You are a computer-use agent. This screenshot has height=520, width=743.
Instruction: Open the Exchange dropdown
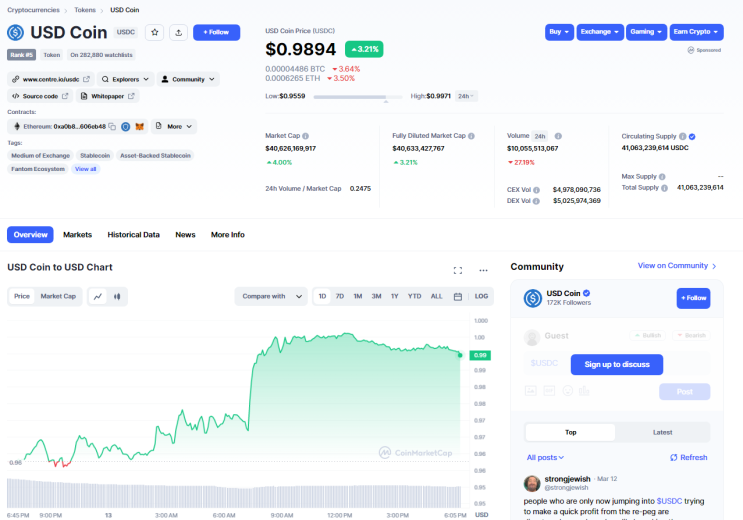[600, 32]
